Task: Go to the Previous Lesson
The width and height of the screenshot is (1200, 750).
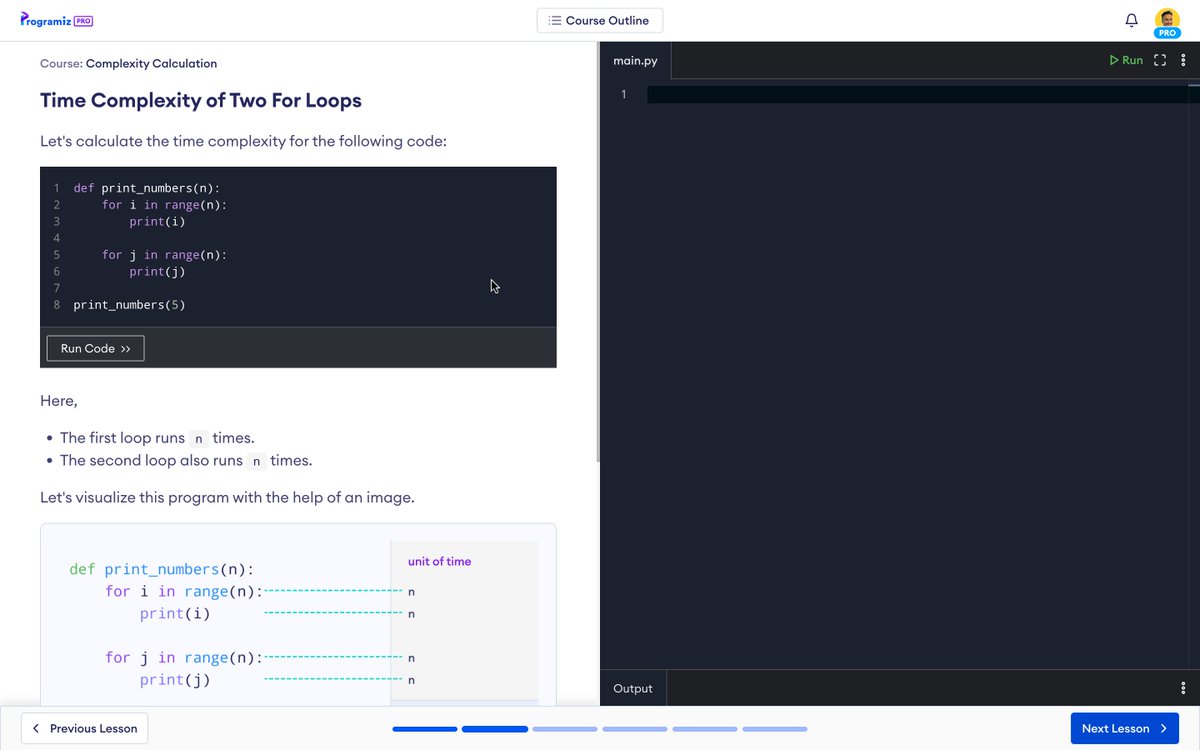Action: (x=85, y=728)
